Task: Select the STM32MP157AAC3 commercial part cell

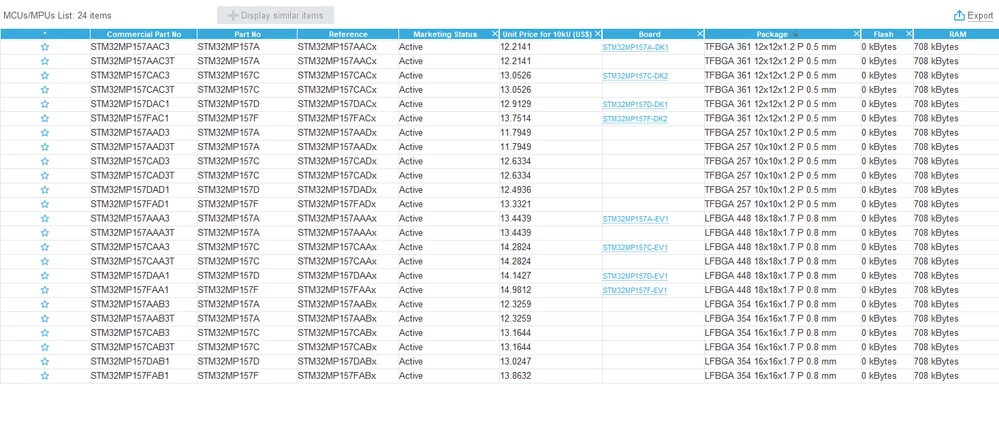Action: 143,47
